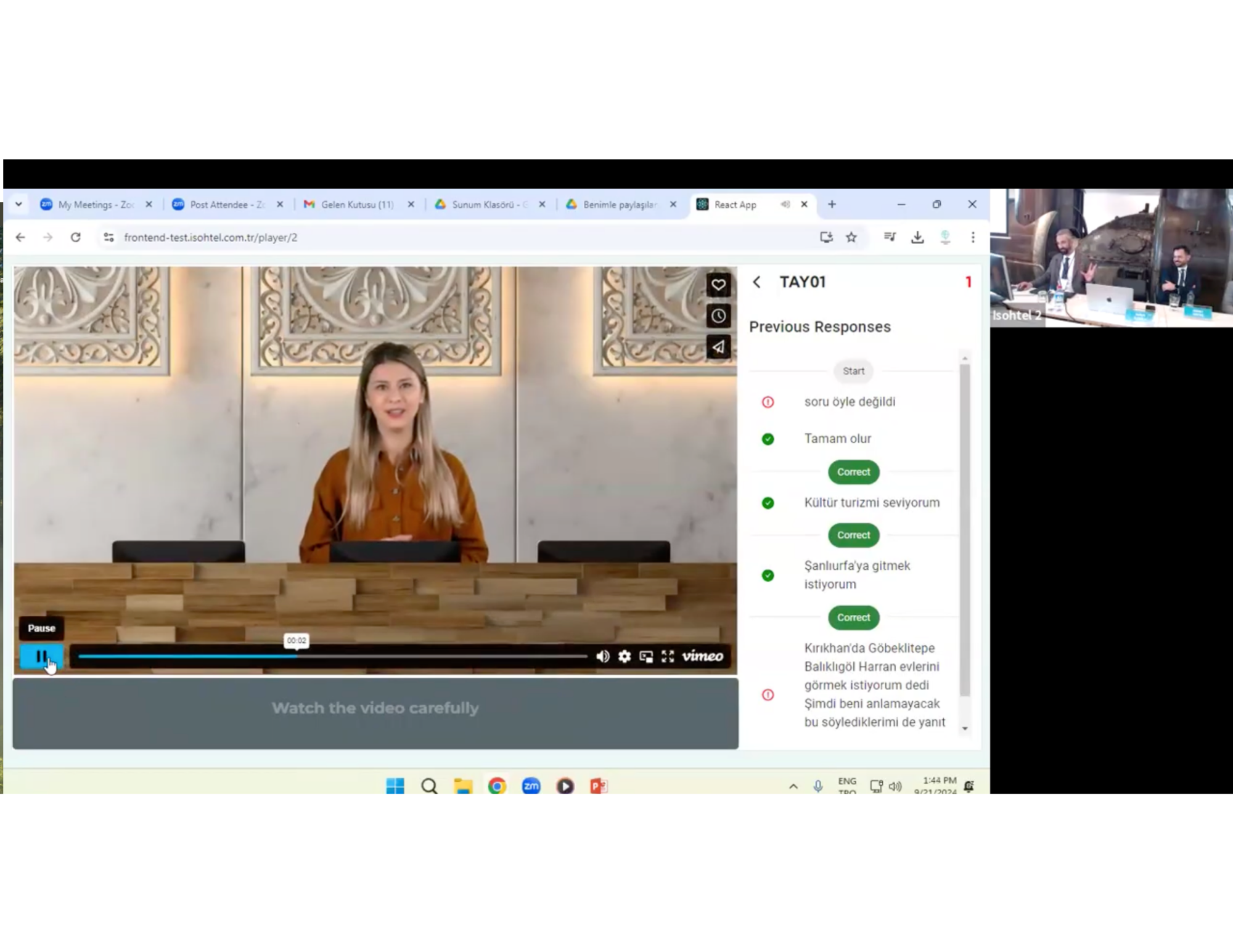The height and width of the screenshot is (952, 1233).
Task: Open Chrome three-dot menu
Action: [x=973, y=237]
